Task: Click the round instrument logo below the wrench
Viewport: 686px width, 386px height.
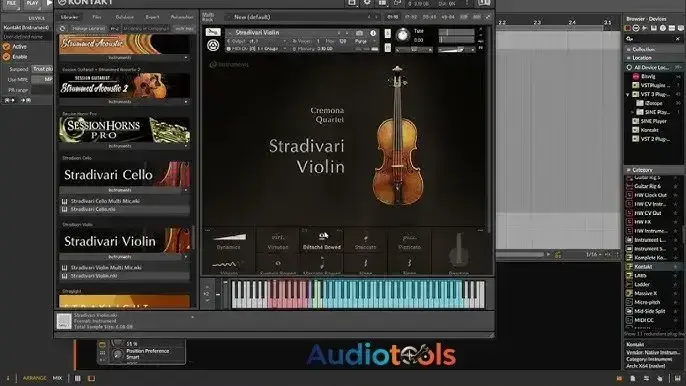Action: (213, 45)
